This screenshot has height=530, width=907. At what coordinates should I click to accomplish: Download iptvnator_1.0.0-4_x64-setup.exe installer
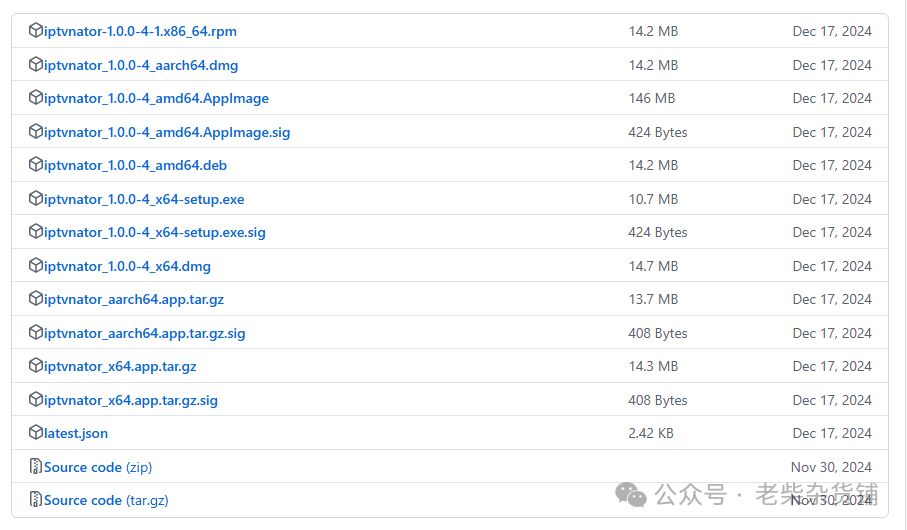point(144,199)
